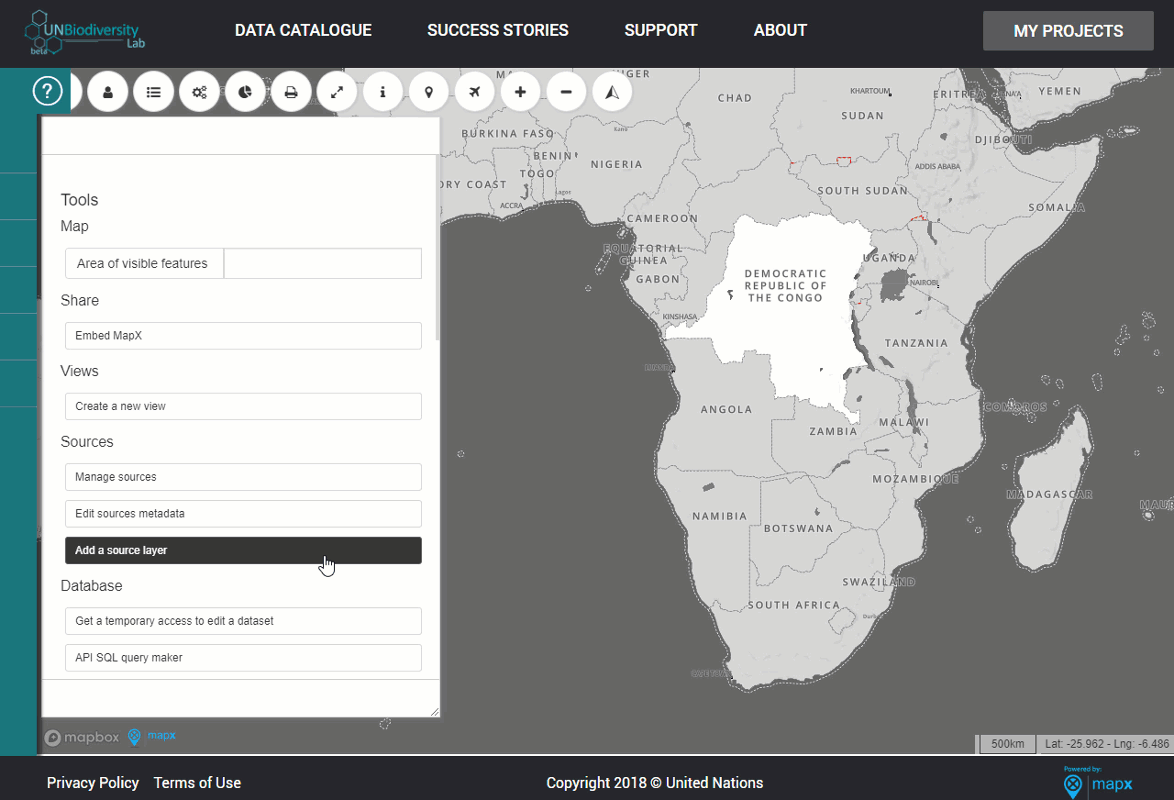Click Get a temporary access to edit a dataset
The image size is (1174, 800).
pos(243,621)
